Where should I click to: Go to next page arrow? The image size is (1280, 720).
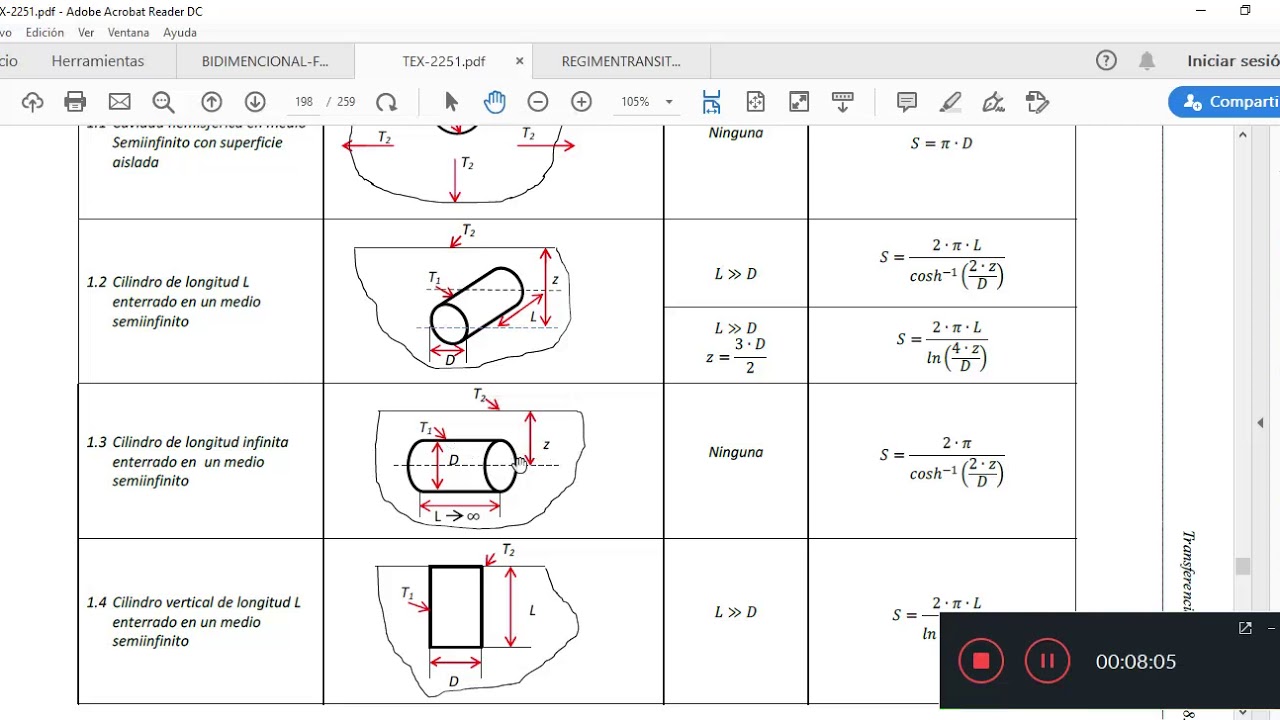click(255, 102)
